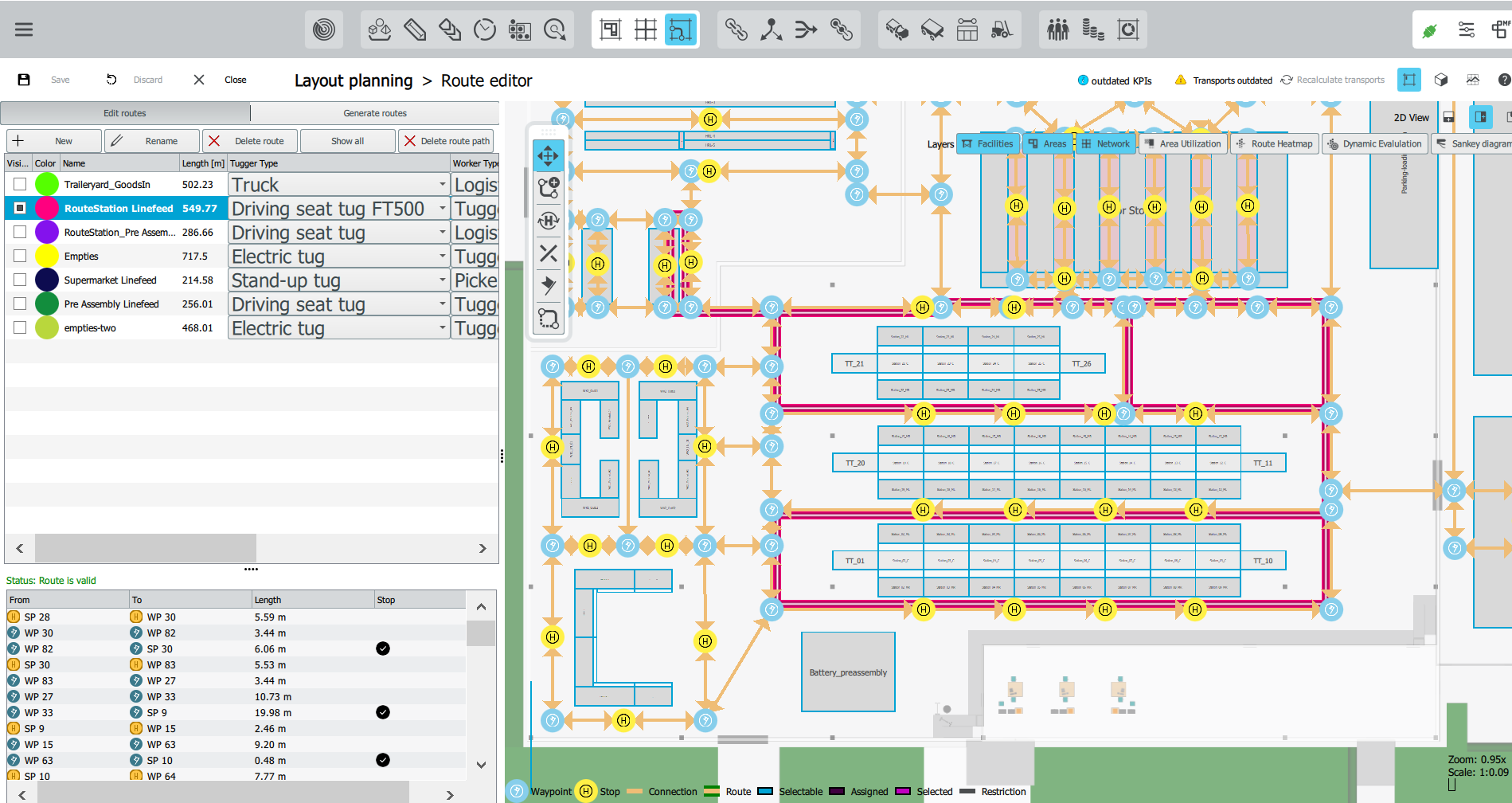1512x803 pixels.
Task: Toggle the grid layout icon in top toolbar
Action: (x=646, y=30)
